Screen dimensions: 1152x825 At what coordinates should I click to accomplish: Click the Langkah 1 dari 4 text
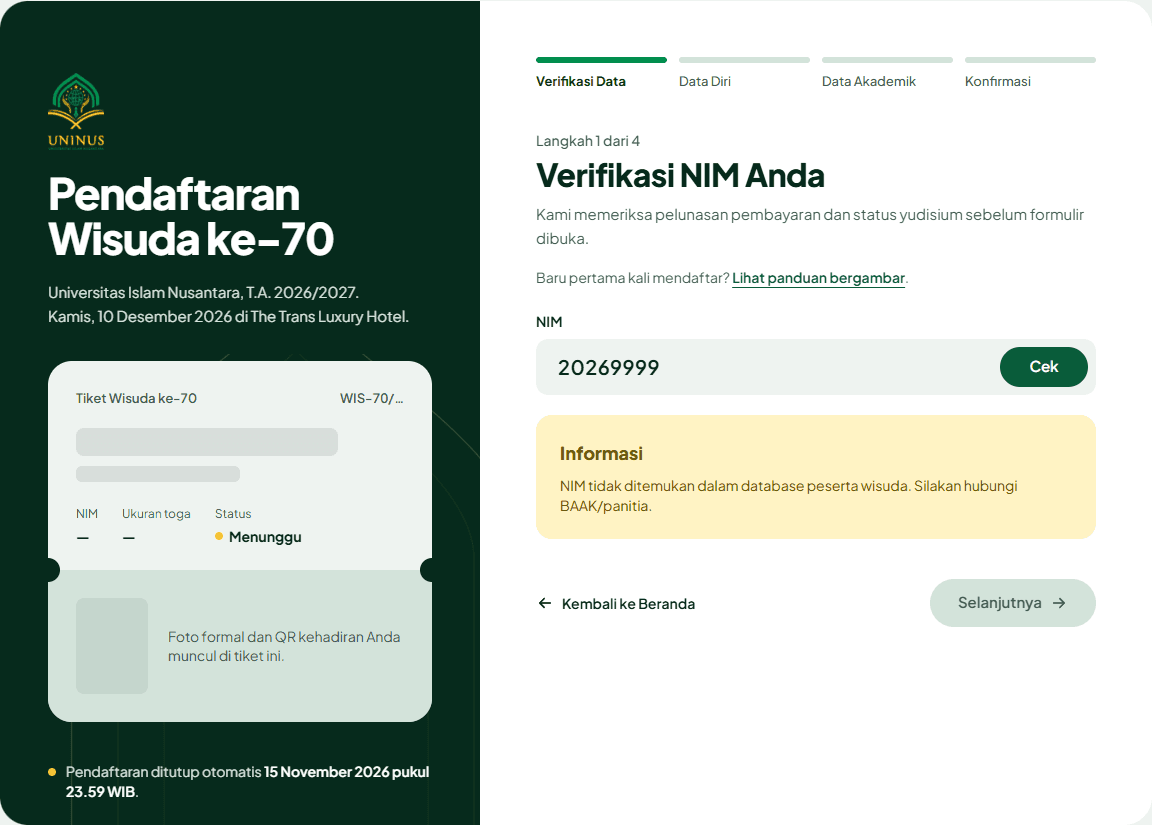pyautogui.click(x=588, y=141)
